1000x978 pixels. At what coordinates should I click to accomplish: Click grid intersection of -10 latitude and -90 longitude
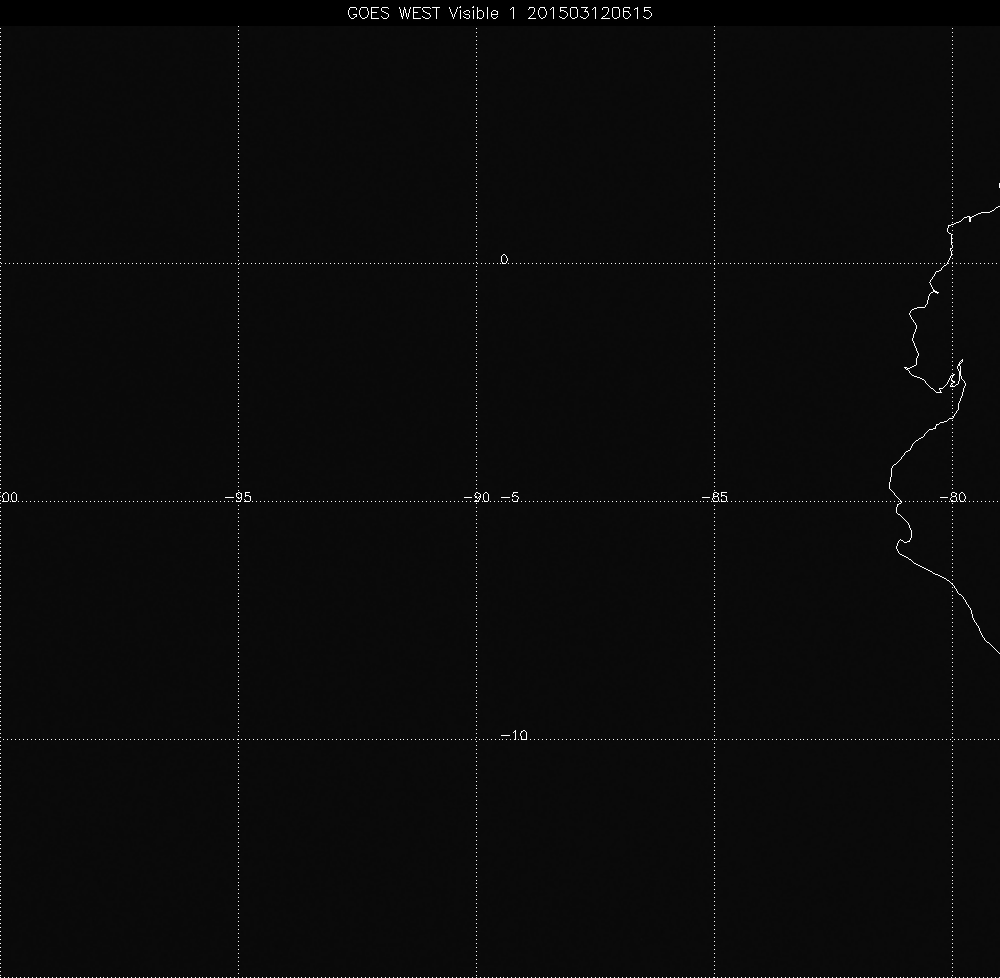[476, 739]
